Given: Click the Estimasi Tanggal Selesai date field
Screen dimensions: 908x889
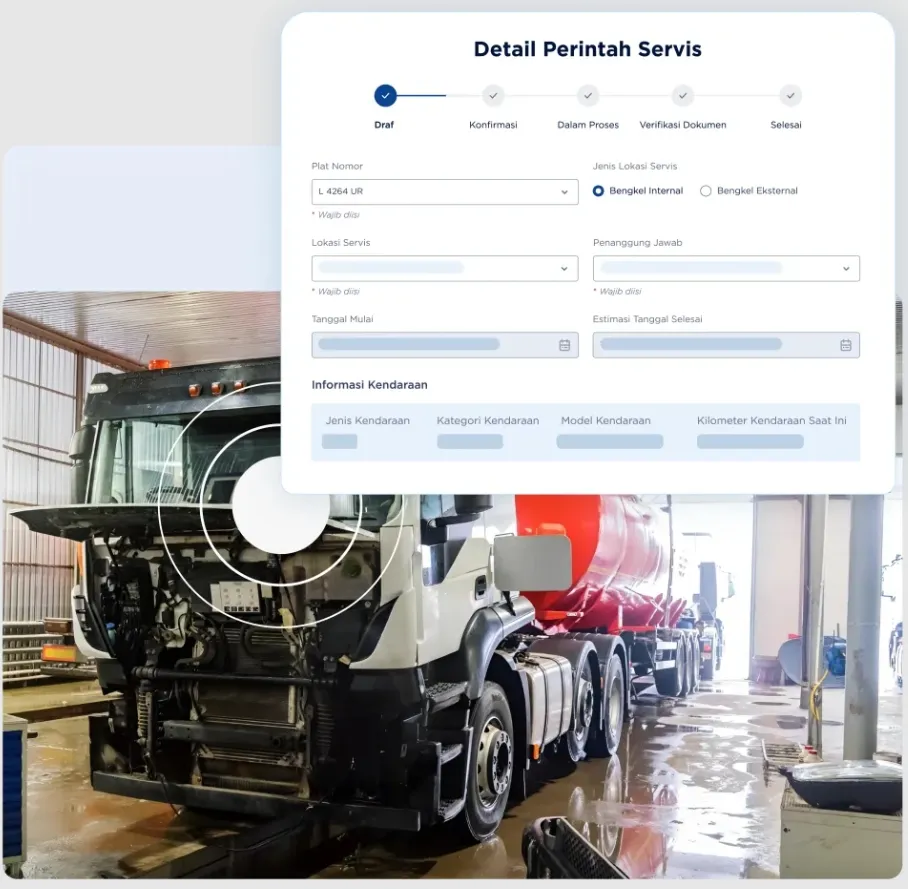Looking at the screenshot, I should [726, 345].
